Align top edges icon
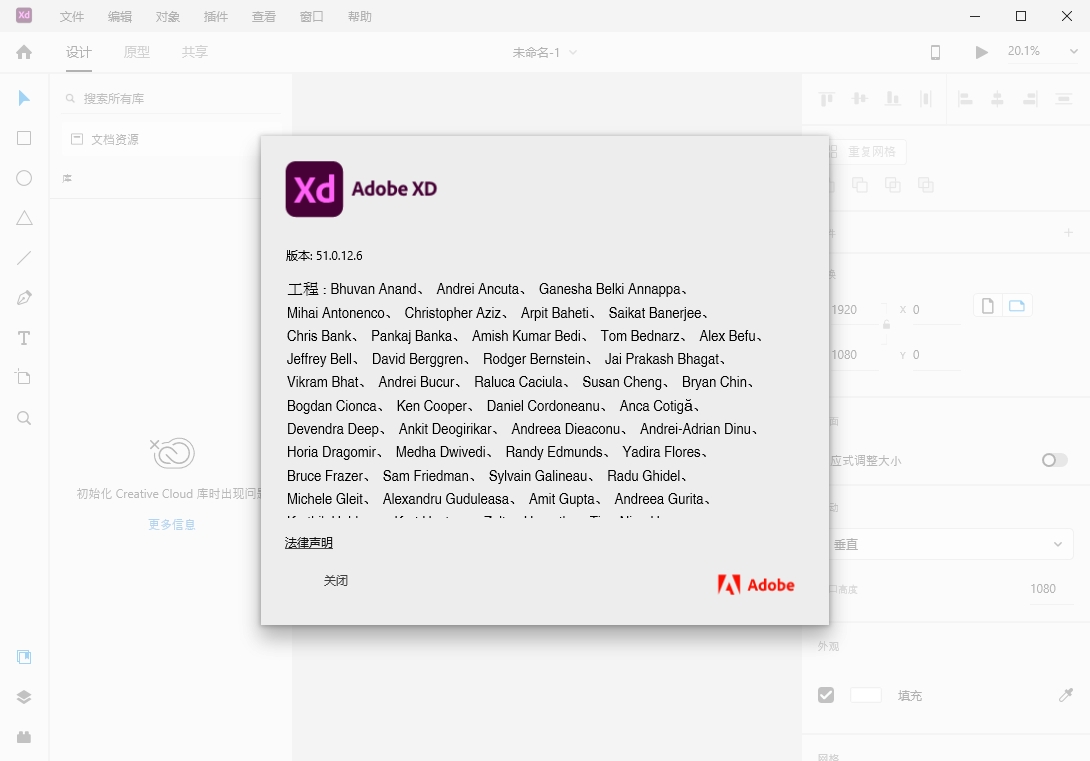 point(827,99)
